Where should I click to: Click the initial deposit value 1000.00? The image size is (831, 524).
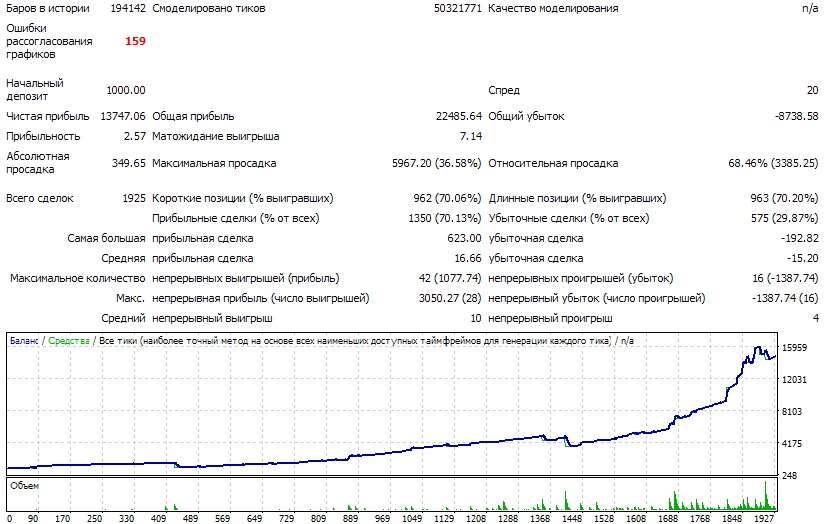[x=126, y=91]
